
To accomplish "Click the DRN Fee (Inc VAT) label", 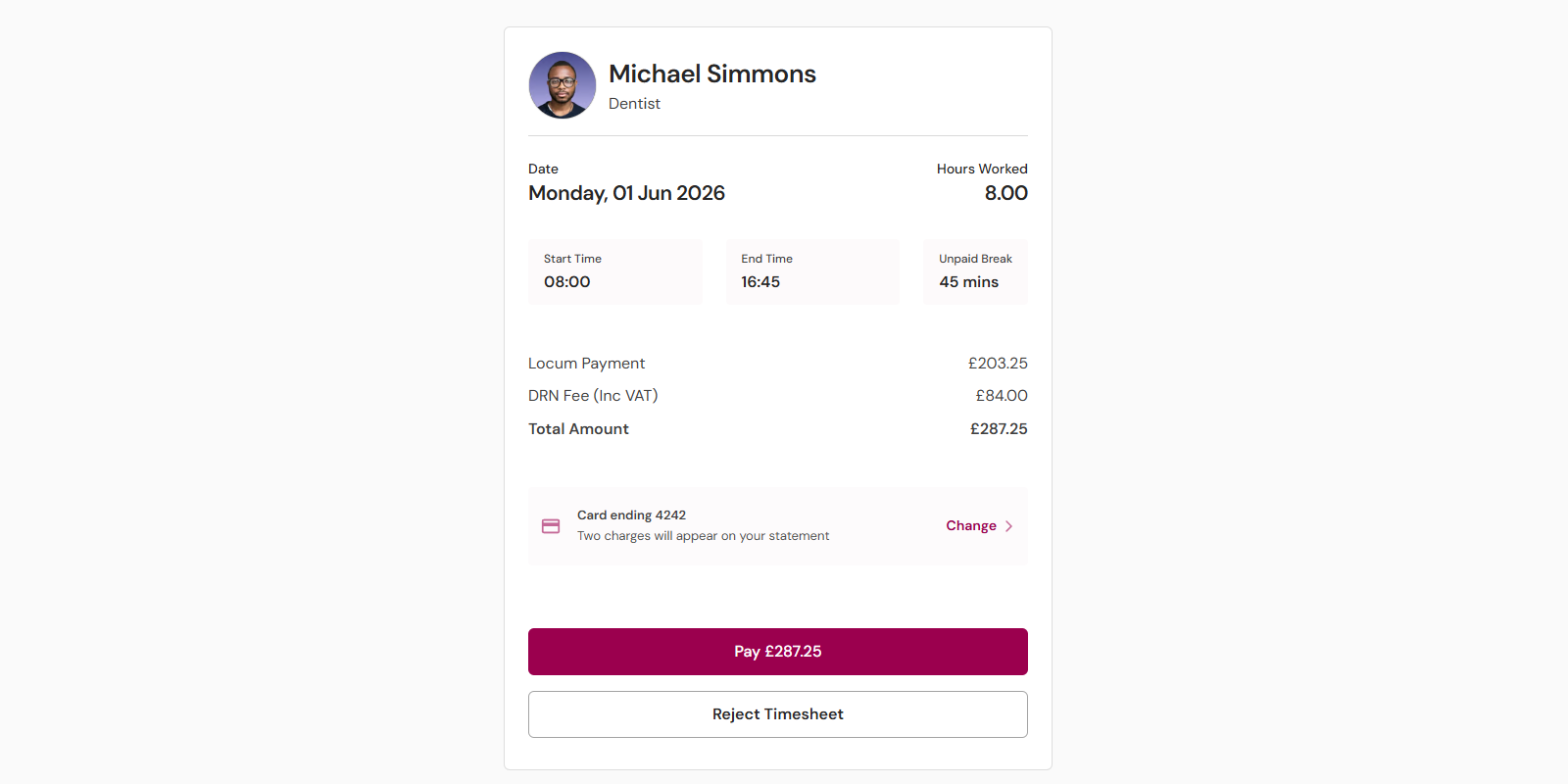I will (x=593, y=396).
